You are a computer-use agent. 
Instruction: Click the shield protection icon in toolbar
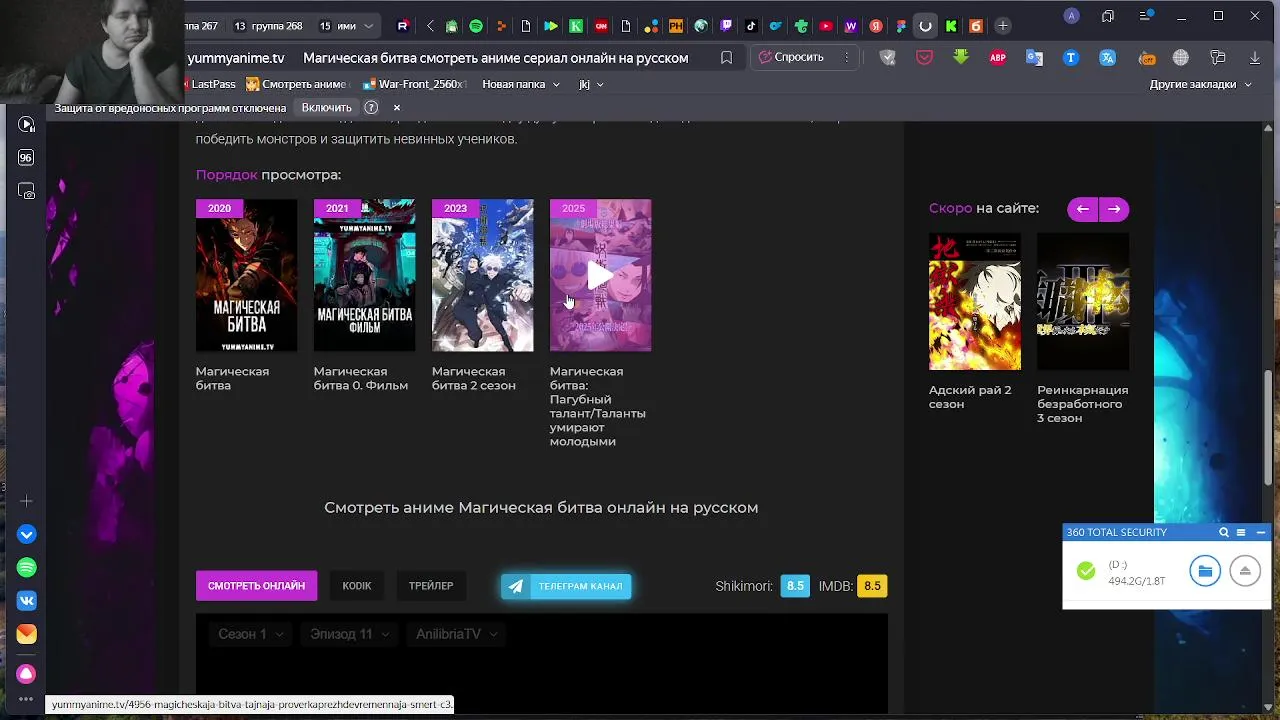click(887, 58)
